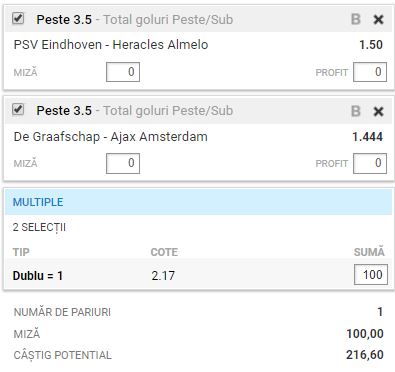Screen dimensions: 395x372
Task: Select the Dublu = 1 bet type row
Action: click(x=198, y=275)
